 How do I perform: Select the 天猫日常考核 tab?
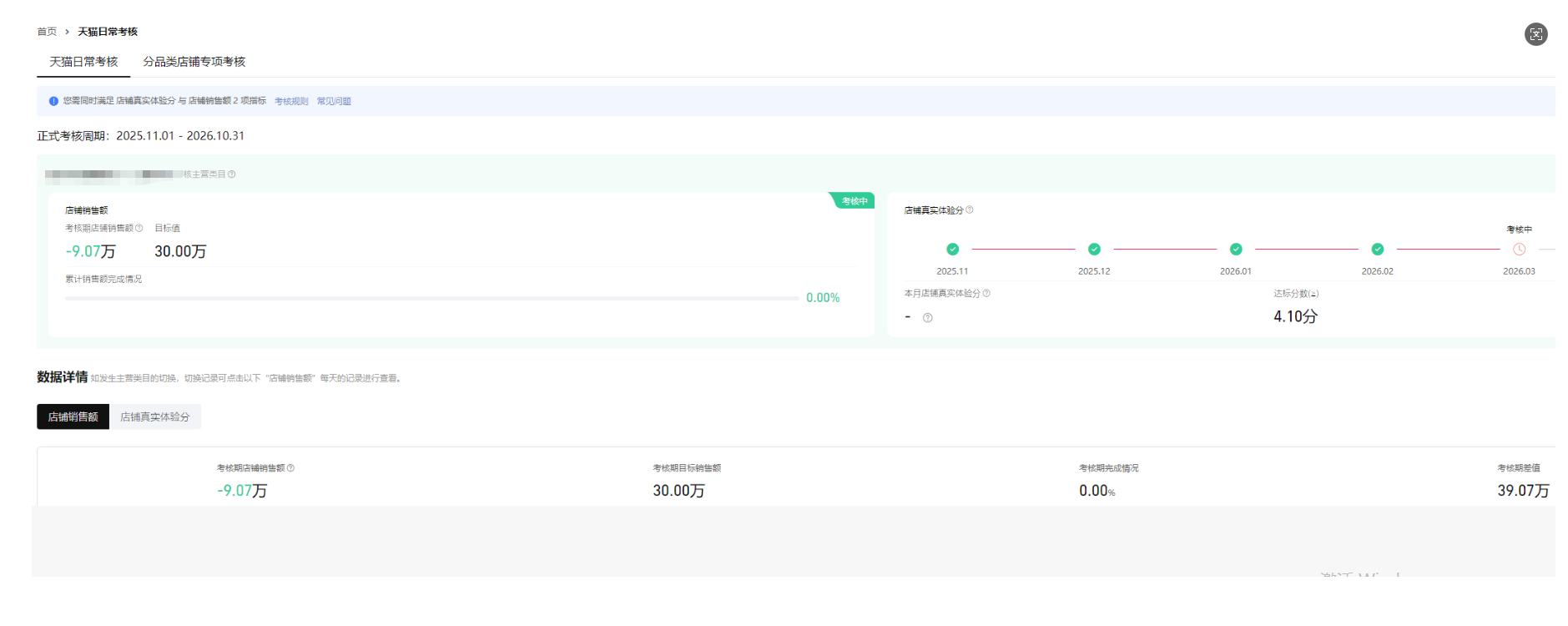[x=83, y=62]
